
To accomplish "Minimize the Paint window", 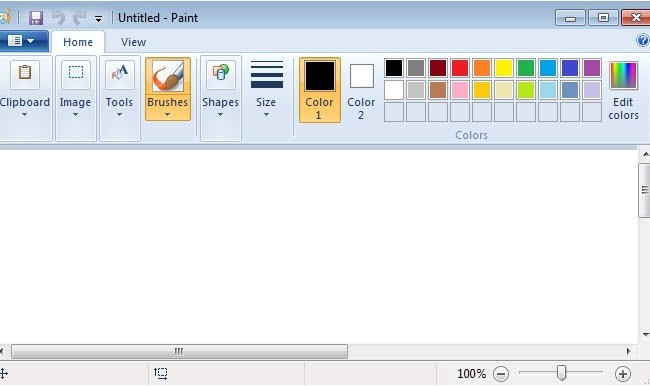I will click(570, 18).
